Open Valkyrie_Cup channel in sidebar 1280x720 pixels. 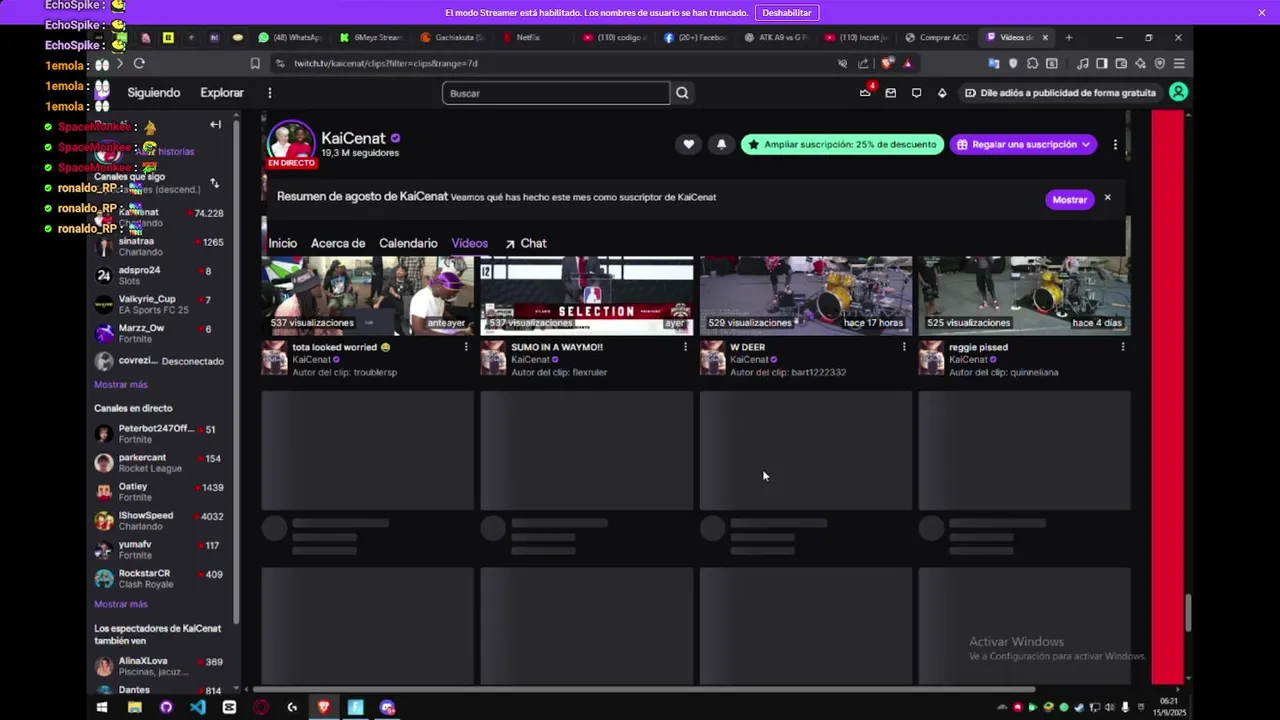click(159, 305)
